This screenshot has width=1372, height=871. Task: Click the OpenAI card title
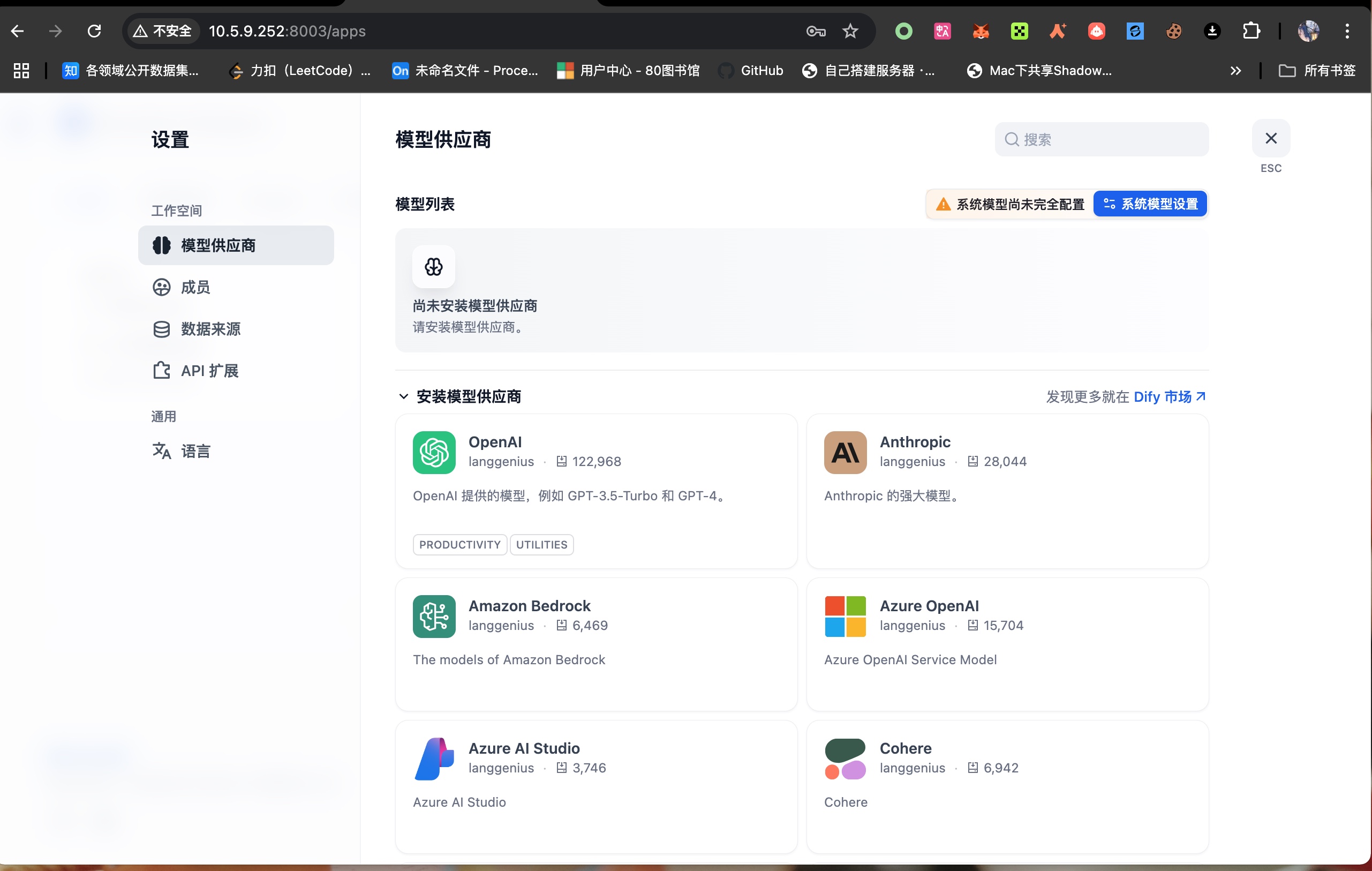coord(495,442)
